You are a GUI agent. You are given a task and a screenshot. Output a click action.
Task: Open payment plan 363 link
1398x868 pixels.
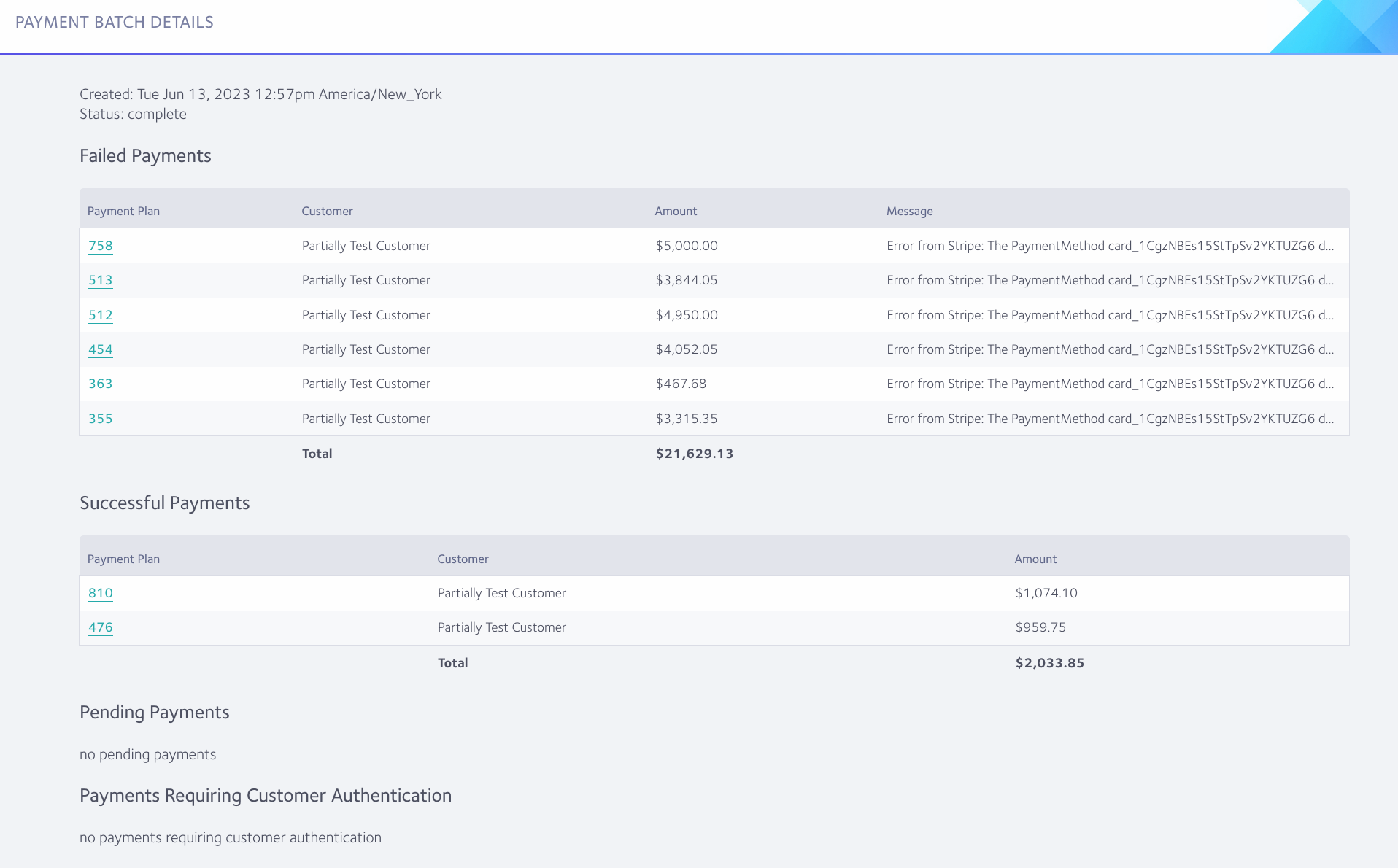point(101,384)
